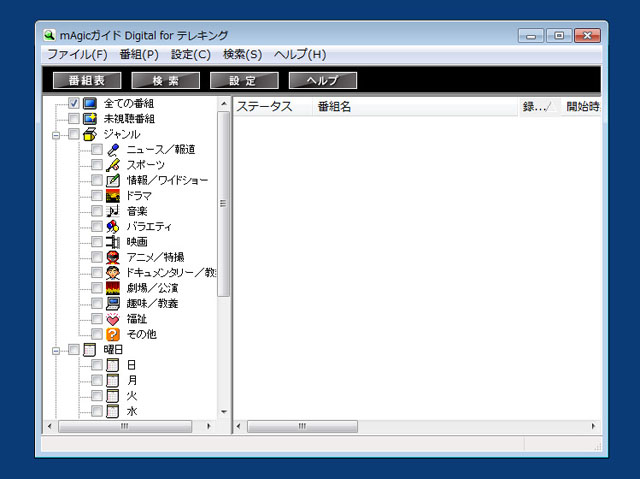Tick the スポーツ checkbox
This screenshot has width=640, height=479.
tap(97, 165)
